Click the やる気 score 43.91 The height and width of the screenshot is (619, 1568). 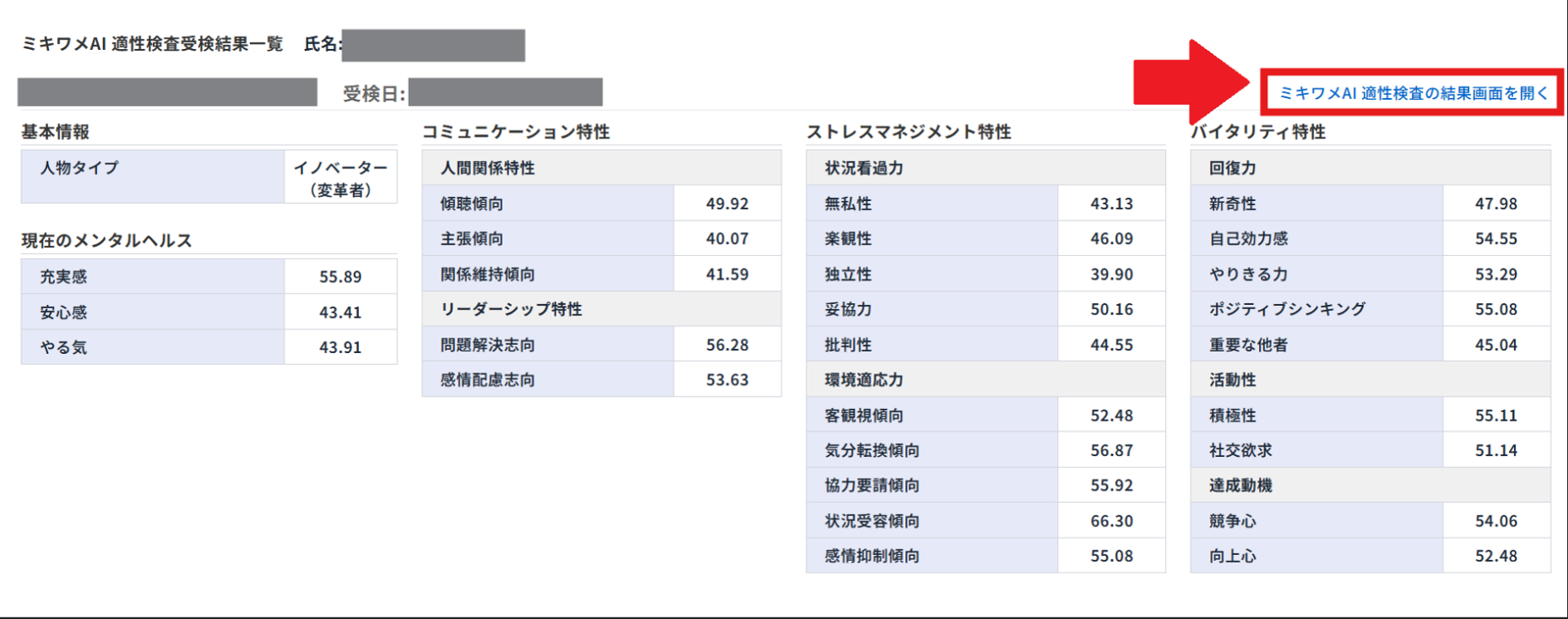(341, 347)
